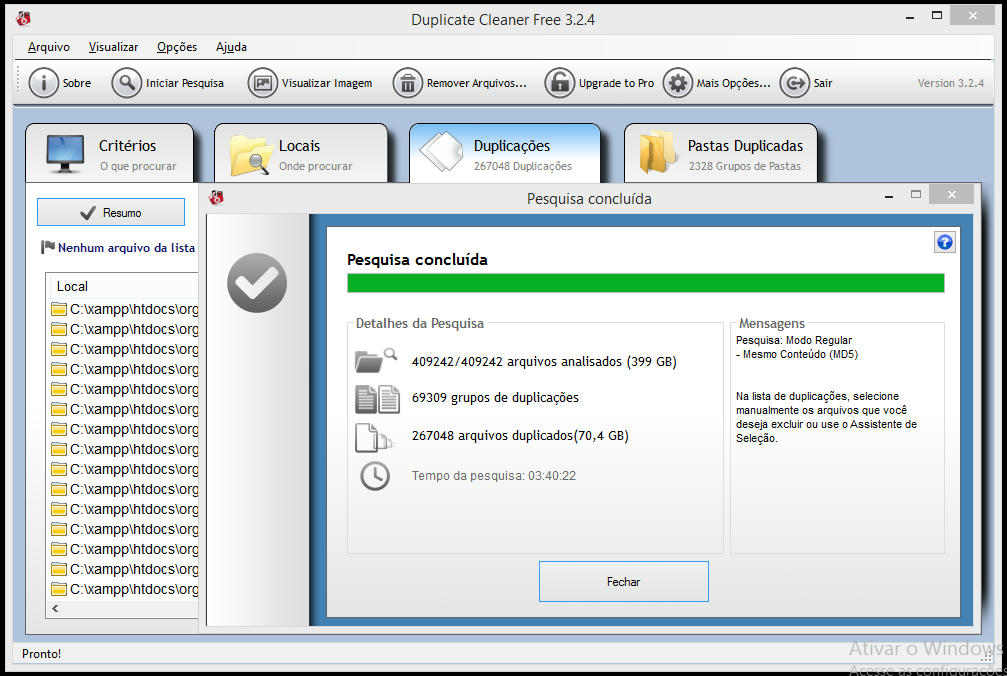Click Pesquisa concluída dialog title icon
Screen dimensions: 1007x676
click(x=216, y=198)
